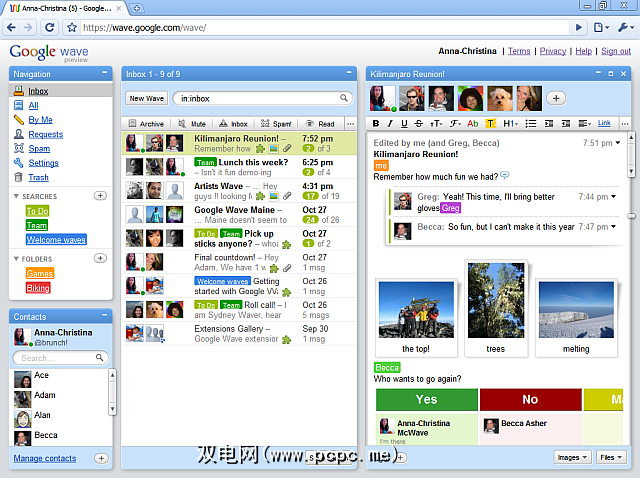
Task: Click the contacts Search field
Action: coord(60,358)
